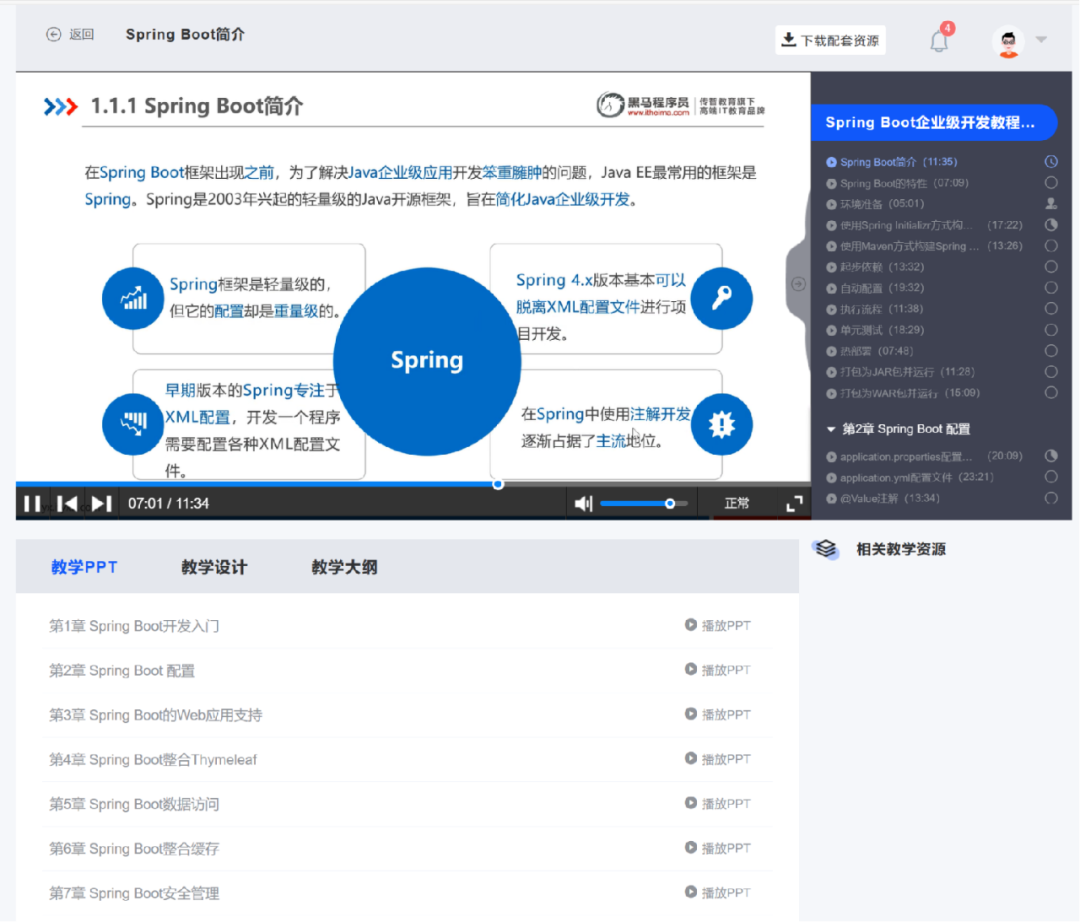Toggle completion circle for 打包为WAR包并运行
The height and width of the screenshot is (922, 1080).
(x=1051, y=392)
